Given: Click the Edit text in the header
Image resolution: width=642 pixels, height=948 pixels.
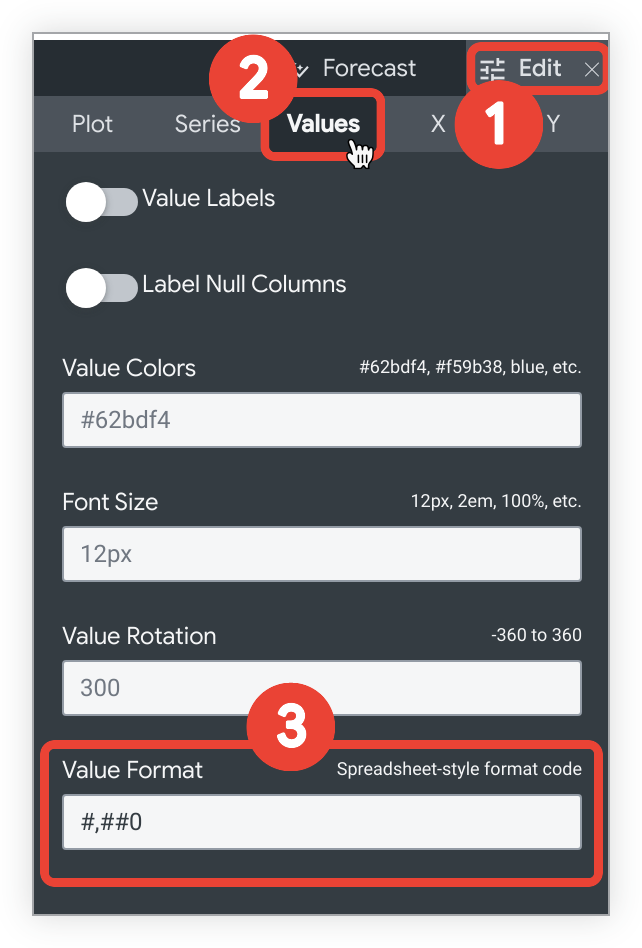Looking at the screenshot, I should pyautogui.click(x=540, y=69).
